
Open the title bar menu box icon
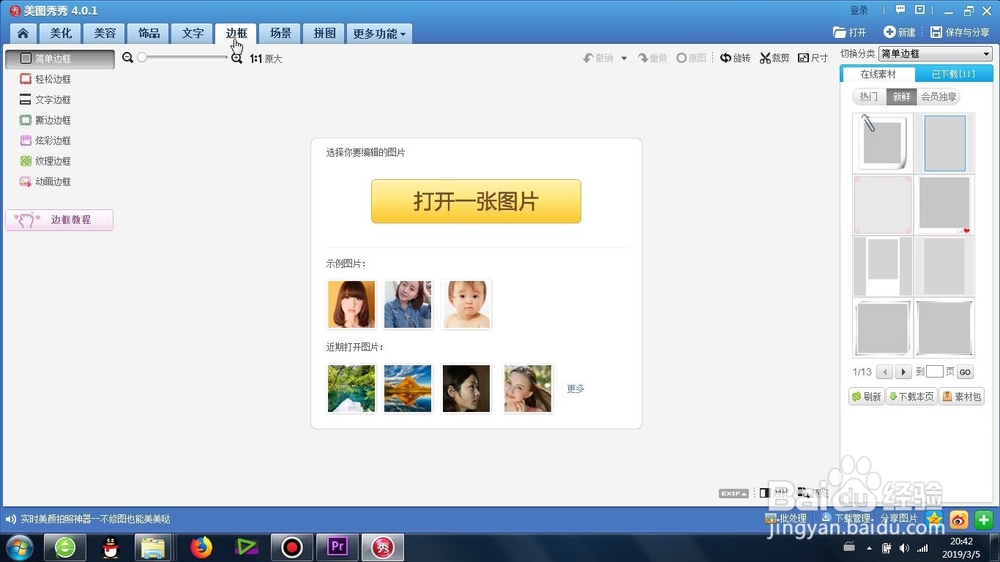pos(920,10)
